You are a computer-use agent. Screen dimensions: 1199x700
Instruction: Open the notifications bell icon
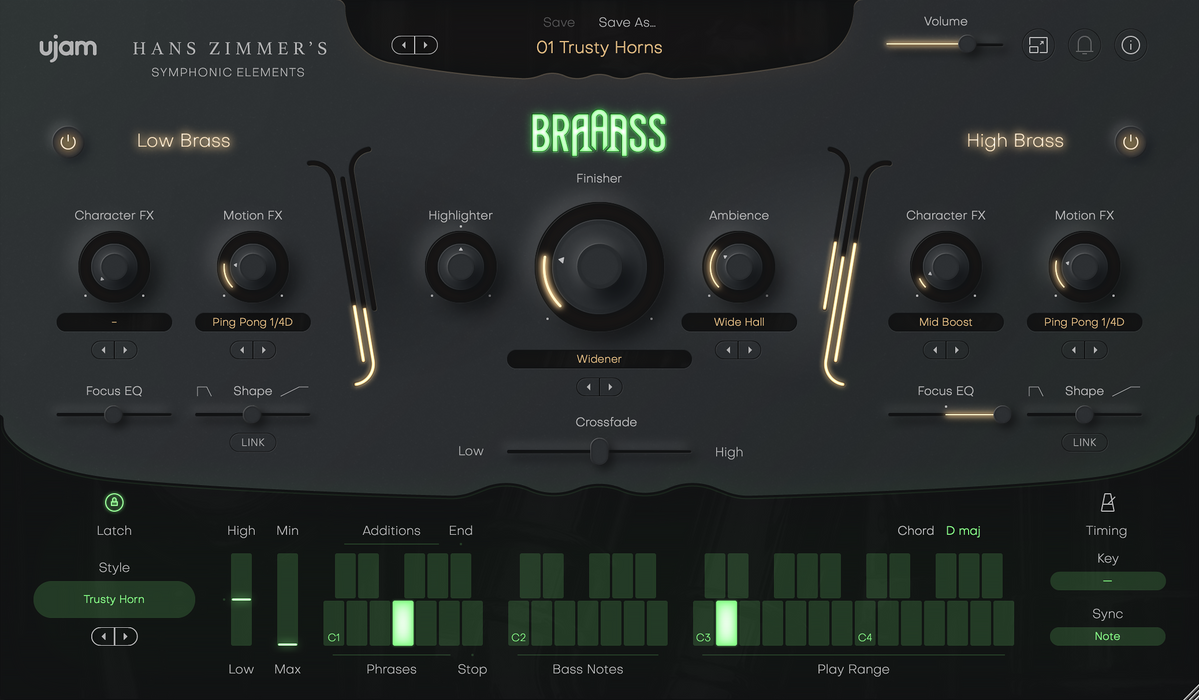[x=1084, y=45]
